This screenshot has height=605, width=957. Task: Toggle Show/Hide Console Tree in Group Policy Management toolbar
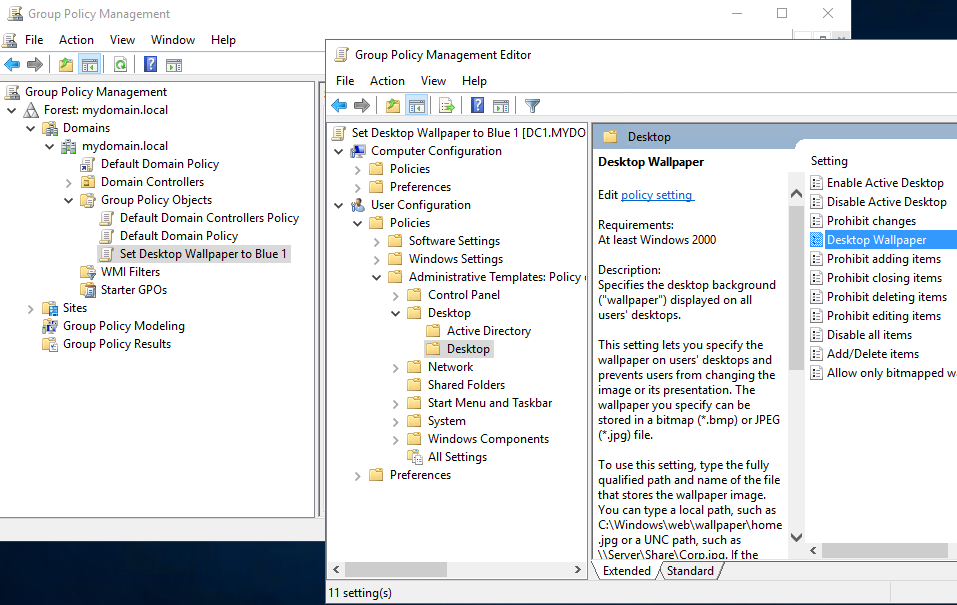(x=90, y=65)
